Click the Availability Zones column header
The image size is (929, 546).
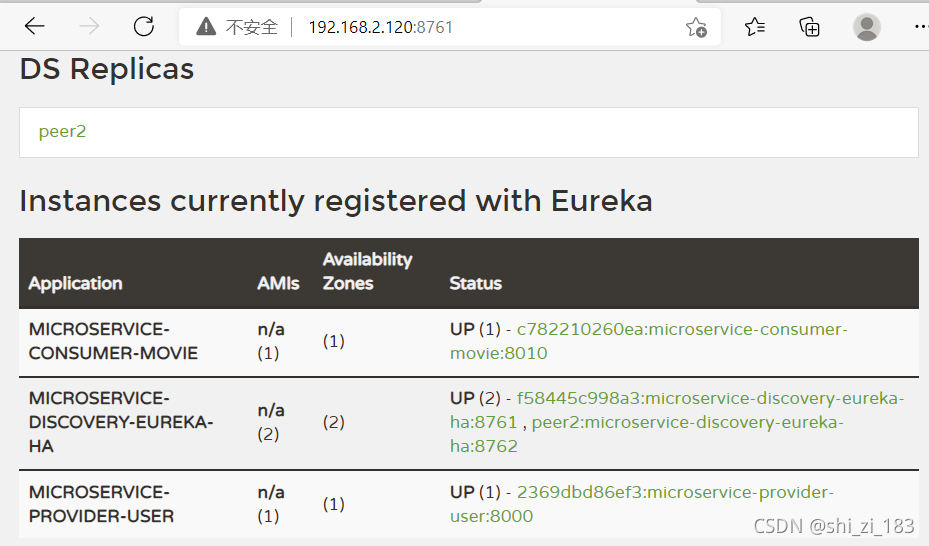pyautogui.click(x=367, y=271)
